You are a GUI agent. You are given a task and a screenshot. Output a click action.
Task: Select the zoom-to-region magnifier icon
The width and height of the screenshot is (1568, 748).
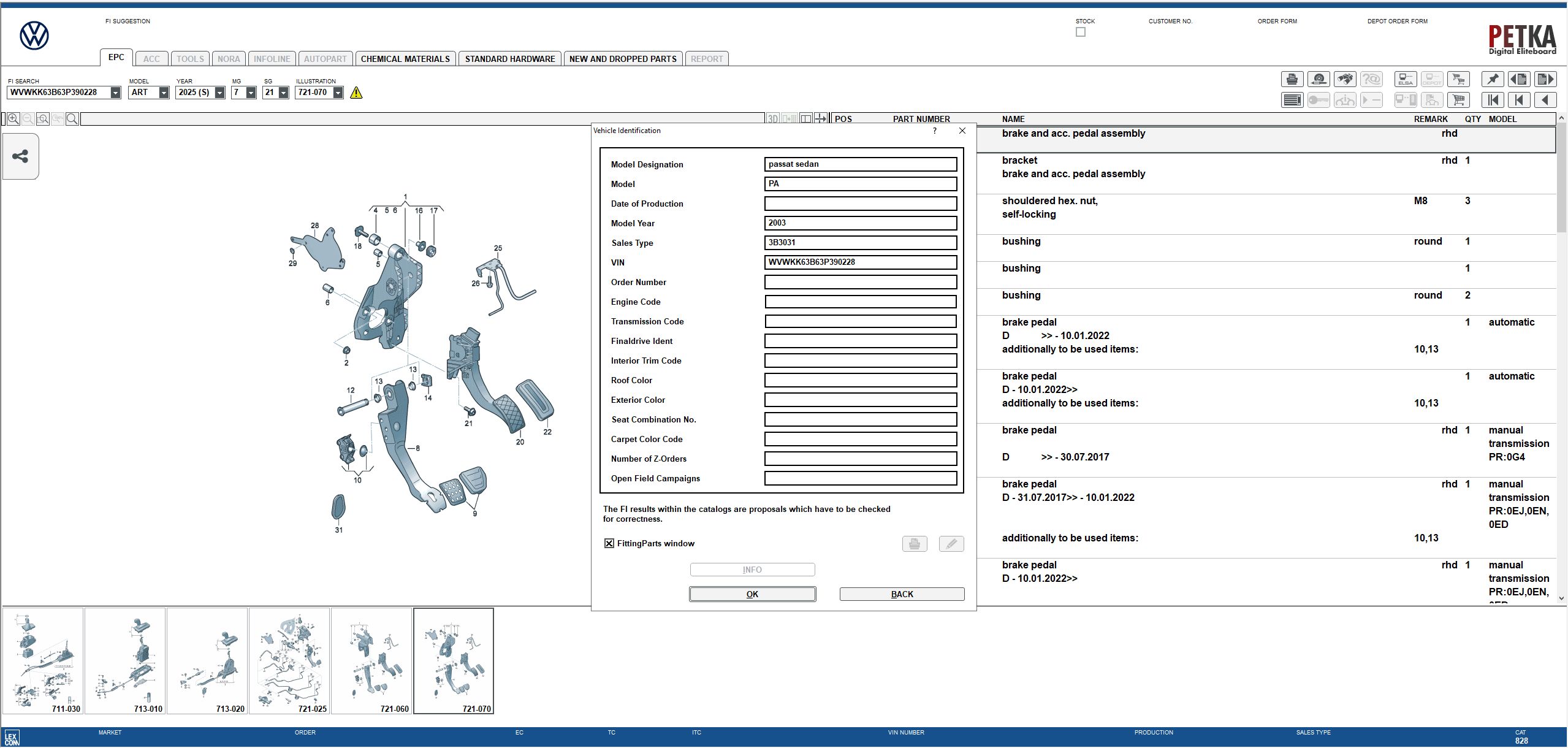tap(42, 119)
